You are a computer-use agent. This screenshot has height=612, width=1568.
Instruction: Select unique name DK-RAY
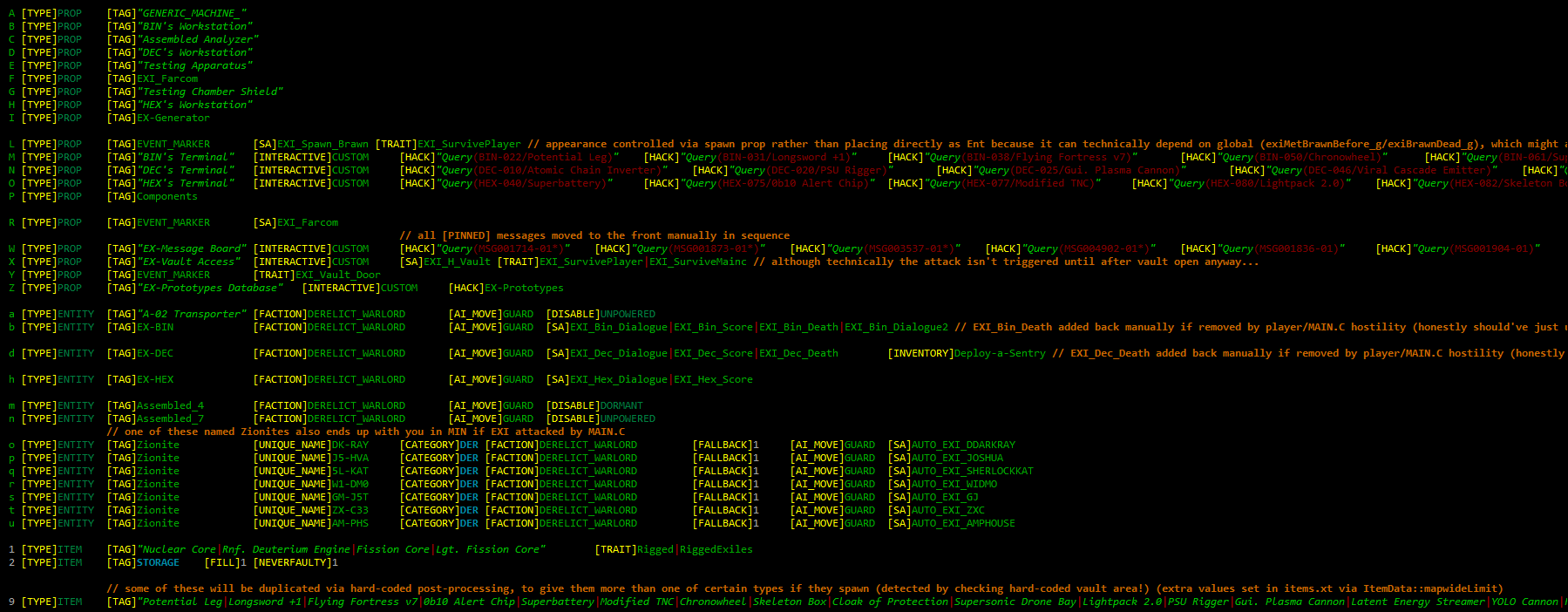click(x=350, y=445)
